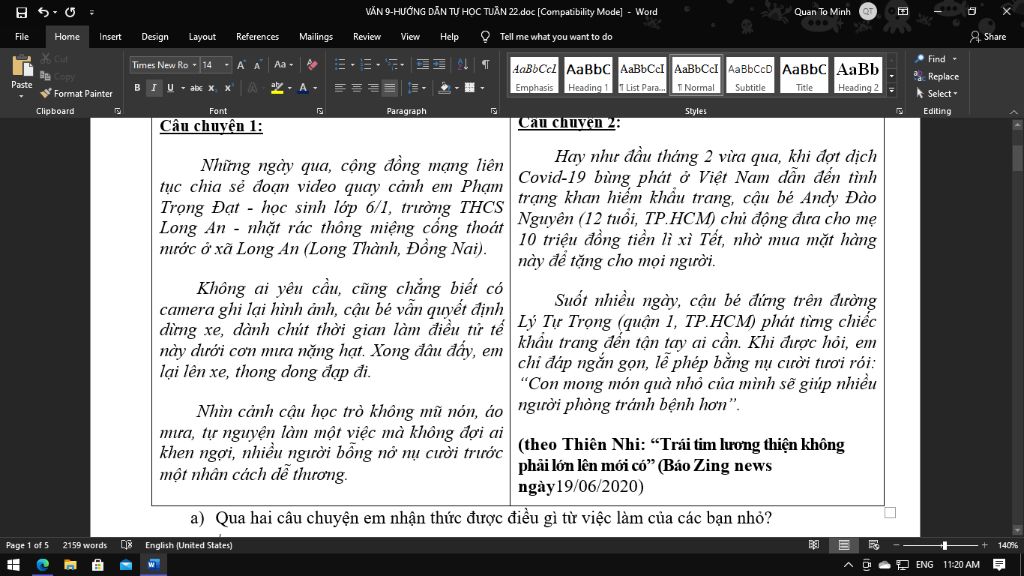The width and height of the screenshot is (1024, 576).
Task: Decrease font size with the small A
Action: (x=257, y=65)
